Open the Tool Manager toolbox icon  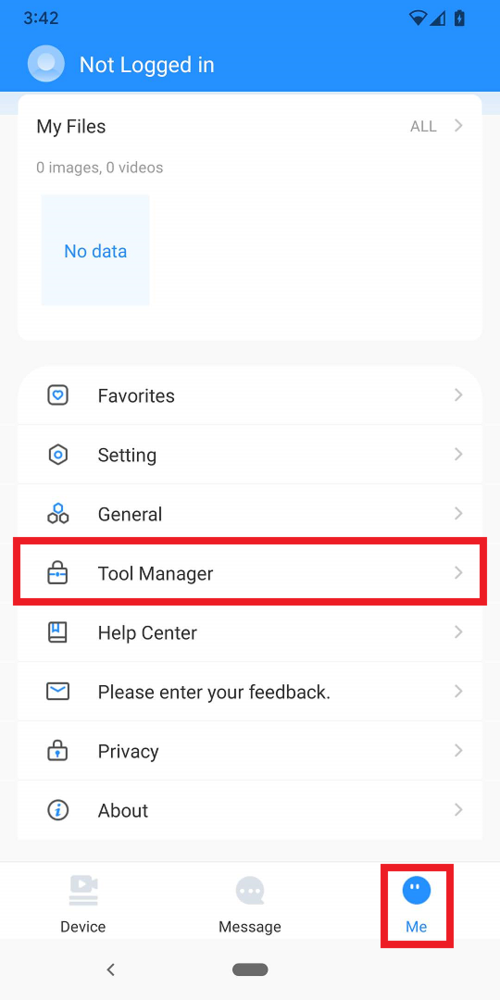point(58,573)
